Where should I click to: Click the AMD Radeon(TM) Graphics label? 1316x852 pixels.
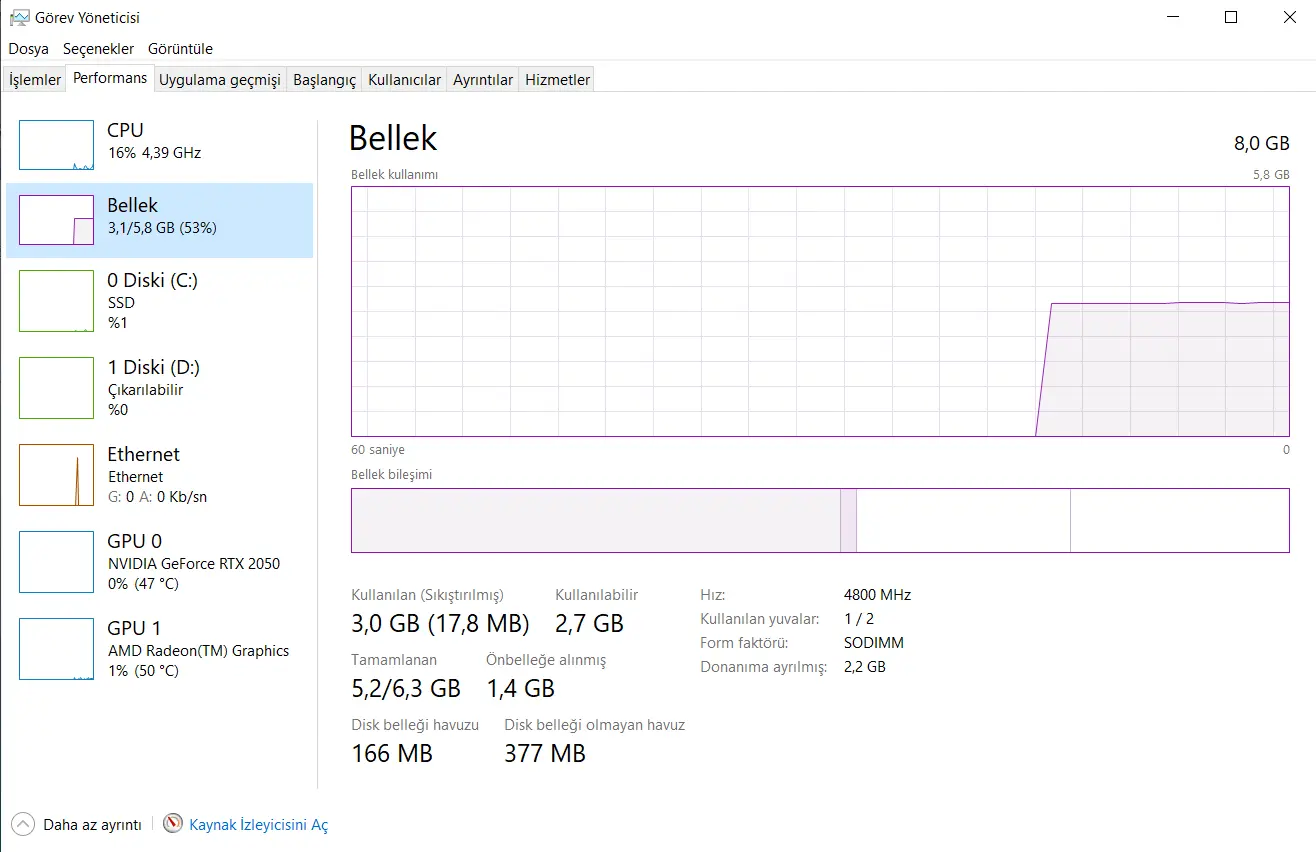(198, 650)
